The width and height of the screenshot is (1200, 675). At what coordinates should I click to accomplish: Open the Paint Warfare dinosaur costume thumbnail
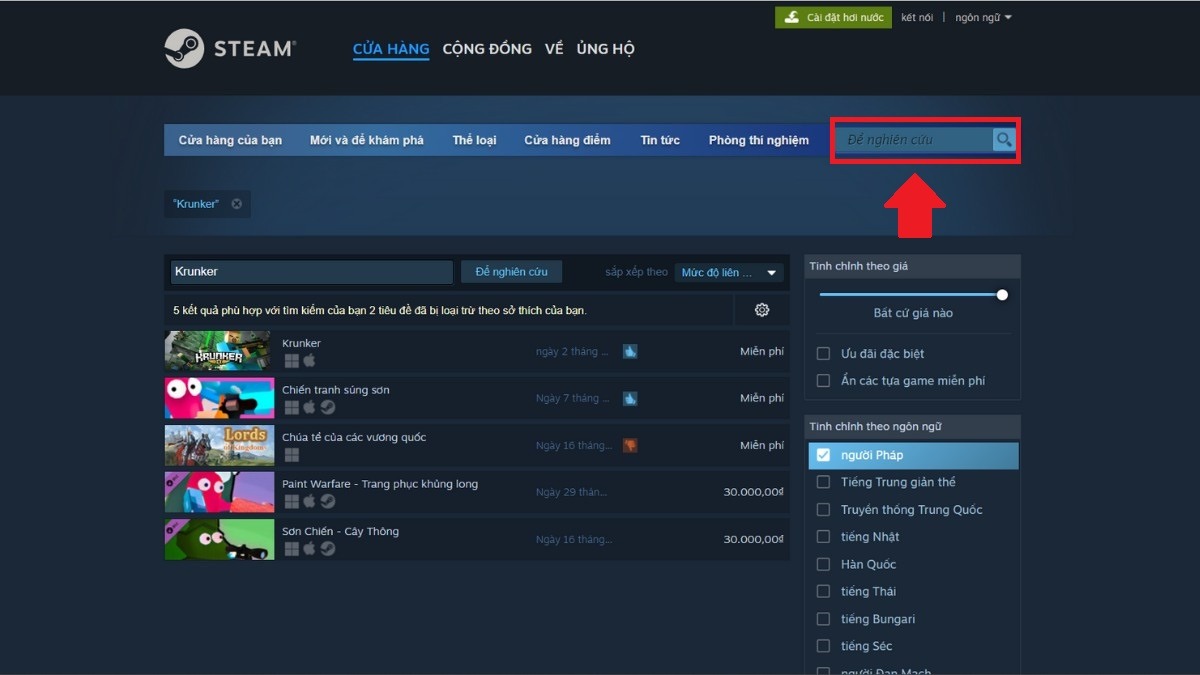pyautogui.click(x=219, y=492)
